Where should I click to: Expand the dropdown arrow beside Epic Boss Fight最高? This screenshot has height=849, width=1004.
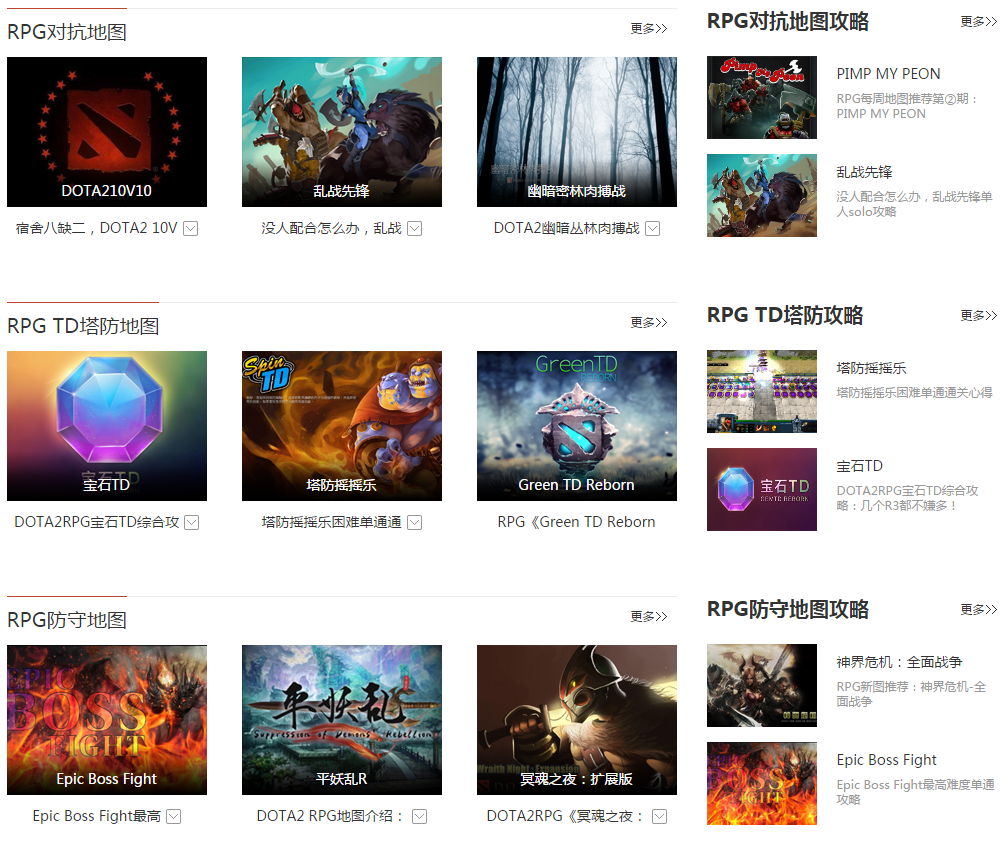pyautogui.click(x=174, y=816)
